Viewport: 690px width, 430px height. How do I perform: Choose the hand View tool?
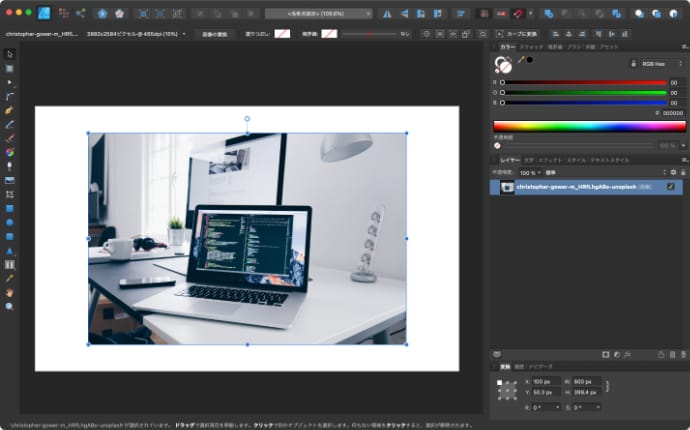9,292
